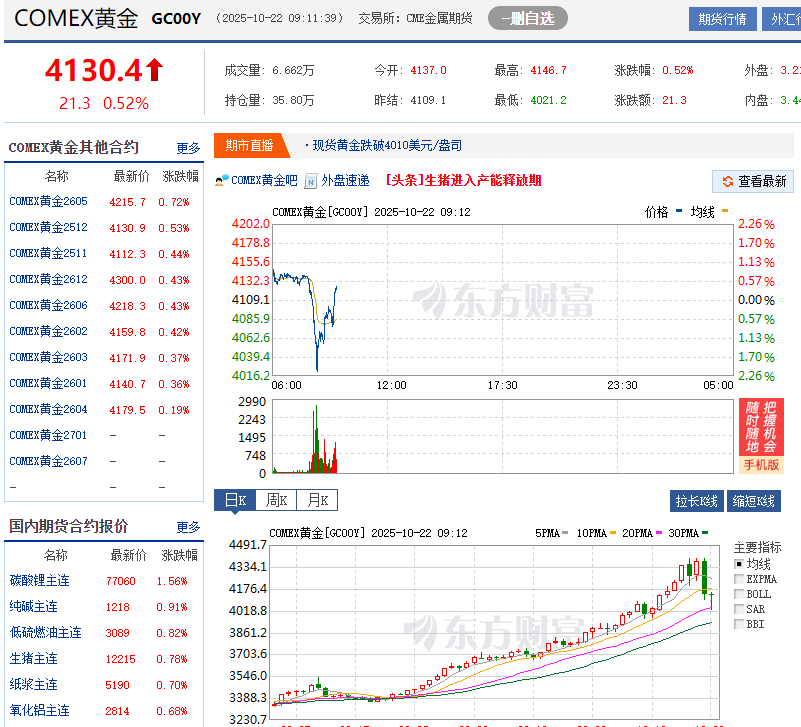This screenshot has height=727, width=801.
Task: Click the 今开 4137.0 value
Action: 429,71
